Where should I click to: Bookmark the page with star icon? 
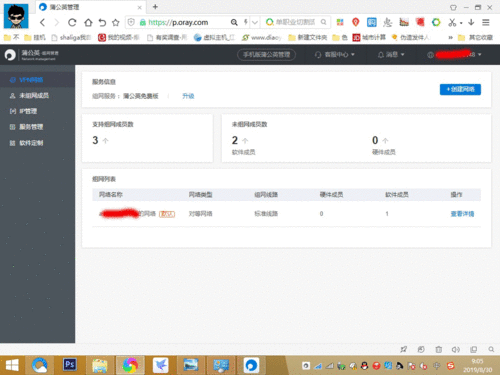[116, 22]
